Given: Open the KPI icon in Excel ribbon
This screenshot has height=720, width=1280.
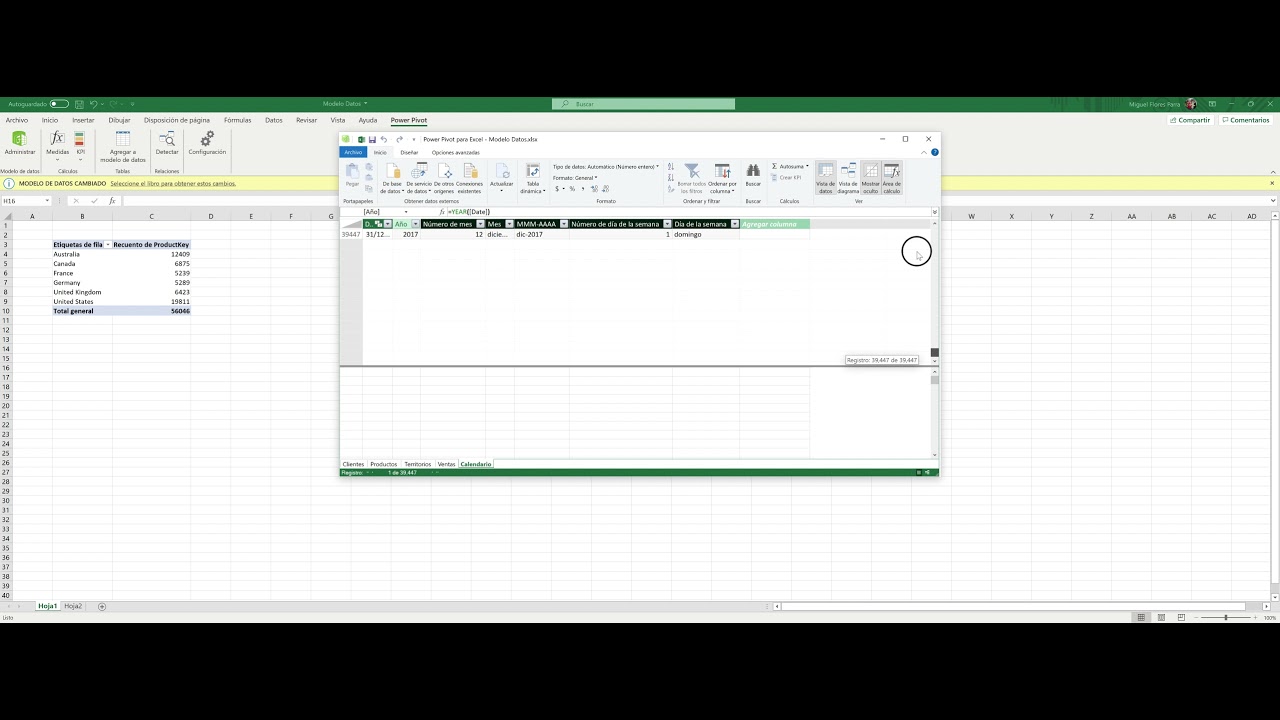Looking at the screenshot, I should (80, 140).
